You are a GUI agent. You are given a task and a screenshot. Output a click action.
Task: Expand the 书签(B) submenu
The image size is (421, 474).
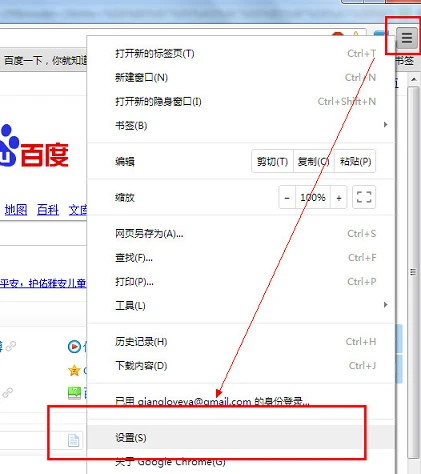pos(241,126)
